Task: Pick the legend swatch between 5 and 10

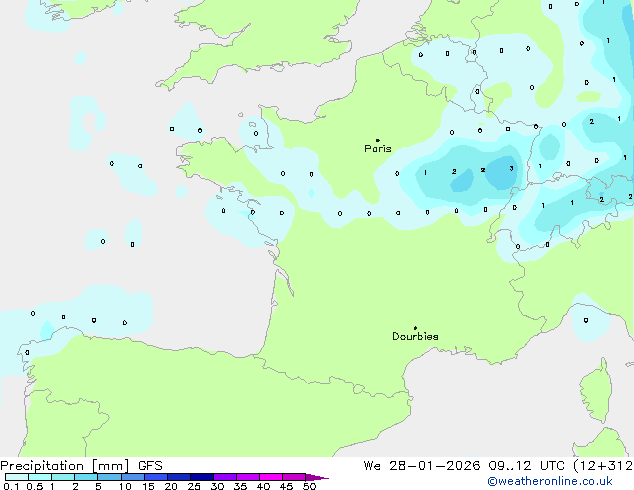Action: pos(109,477)
